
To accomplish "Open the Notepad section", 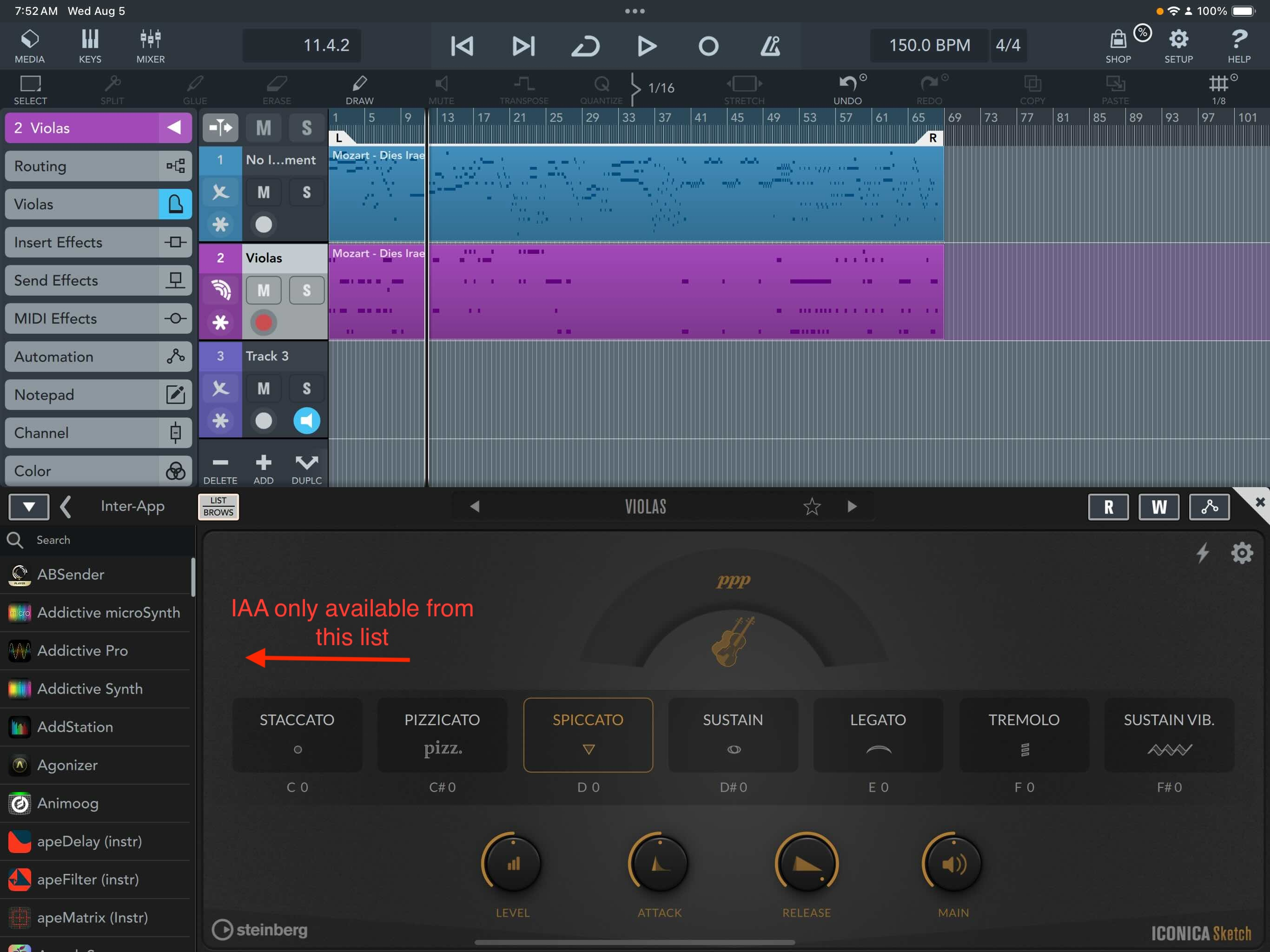I will [x=98, y=395].
